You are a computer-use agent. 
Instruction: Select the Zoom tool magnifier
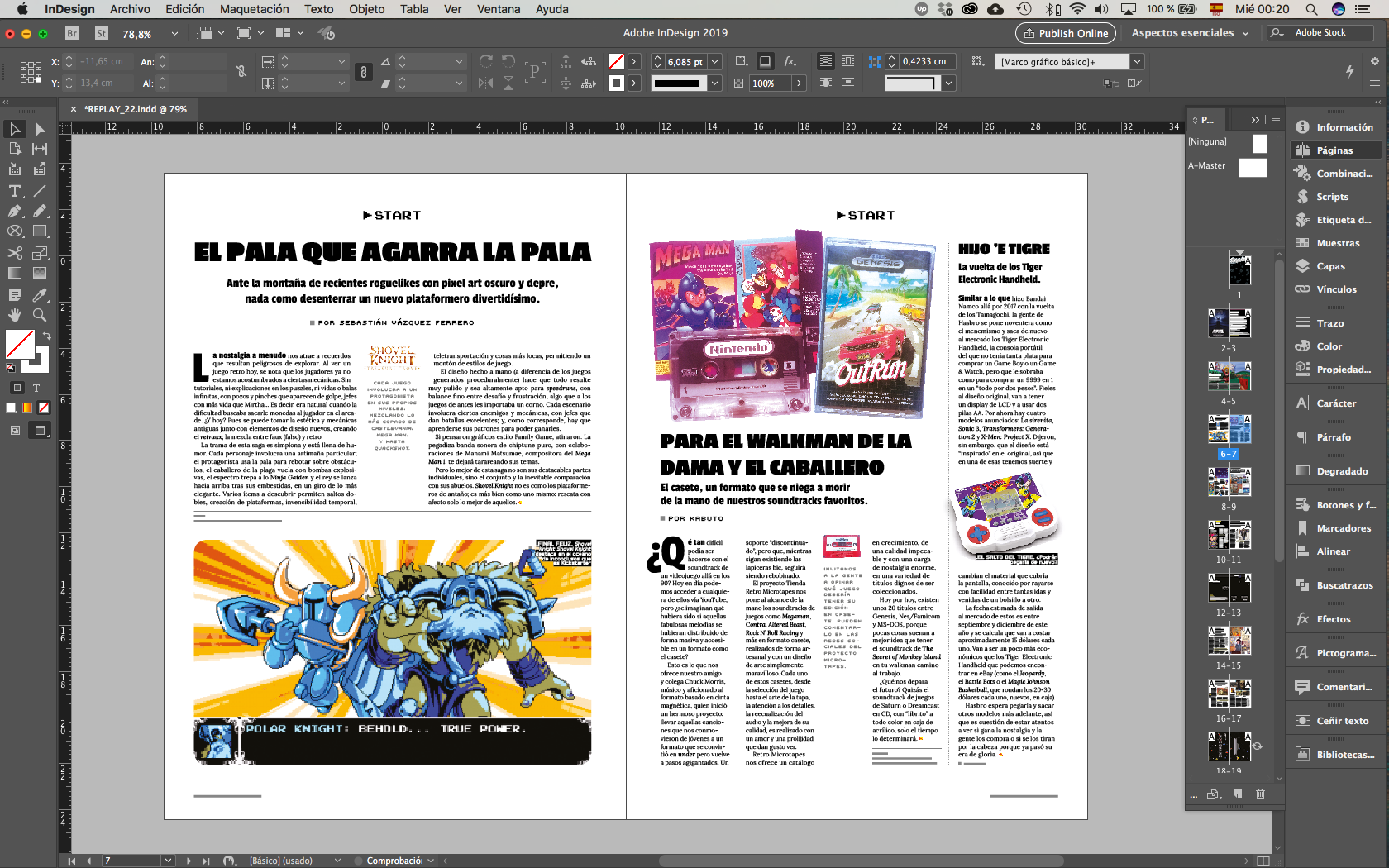pos(40,315)
